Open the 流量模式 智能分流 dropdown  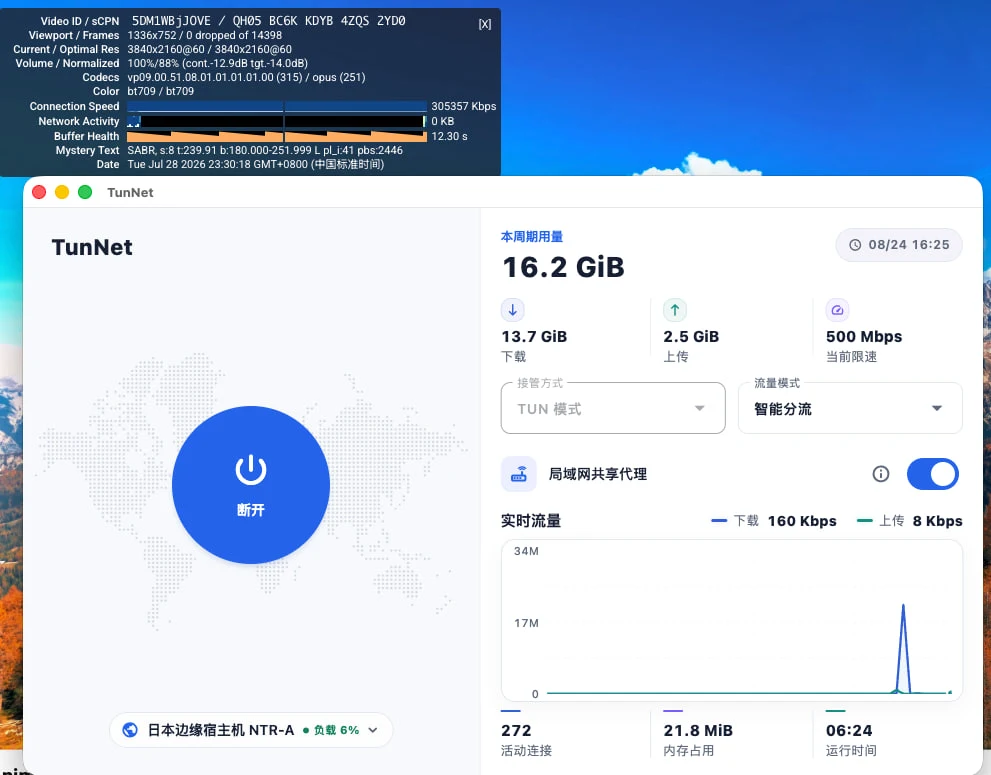pos(850,408)
